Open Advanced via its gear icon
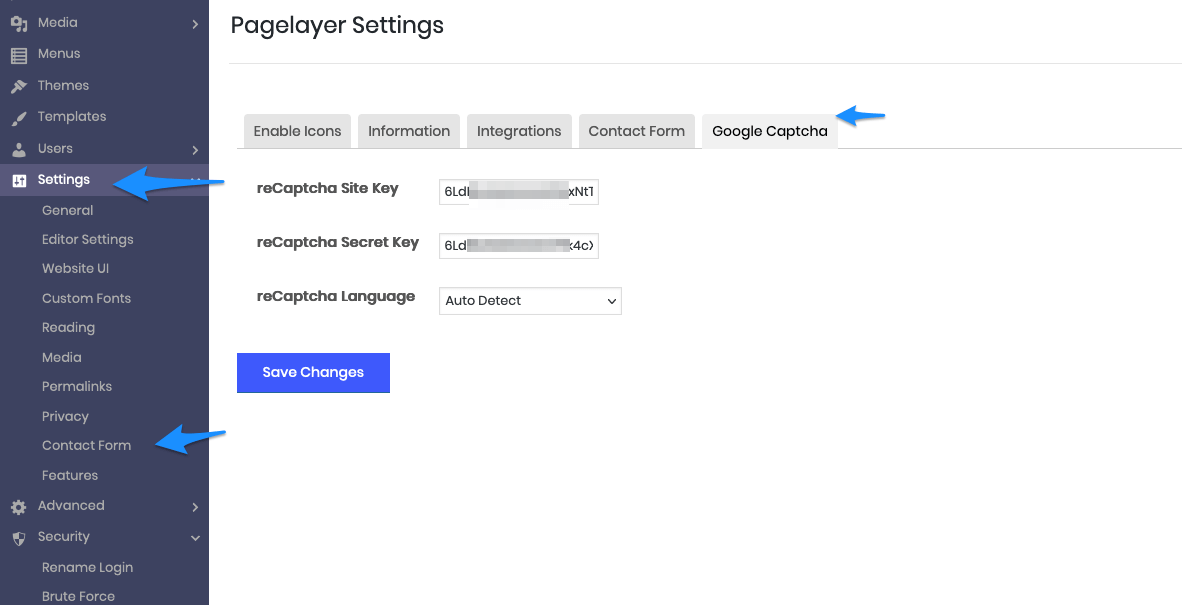1182x605 pixels. point(17,506)
